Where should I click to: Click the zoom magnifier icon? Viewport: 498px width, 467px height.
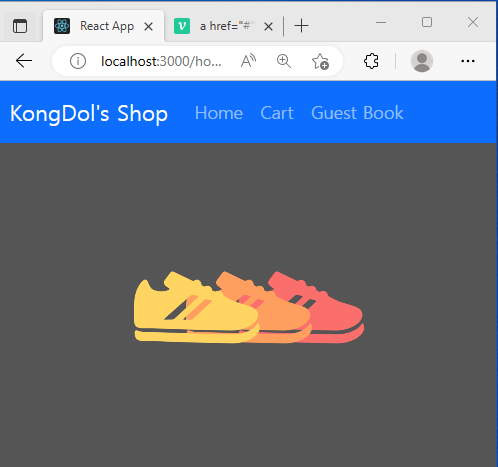284,61
